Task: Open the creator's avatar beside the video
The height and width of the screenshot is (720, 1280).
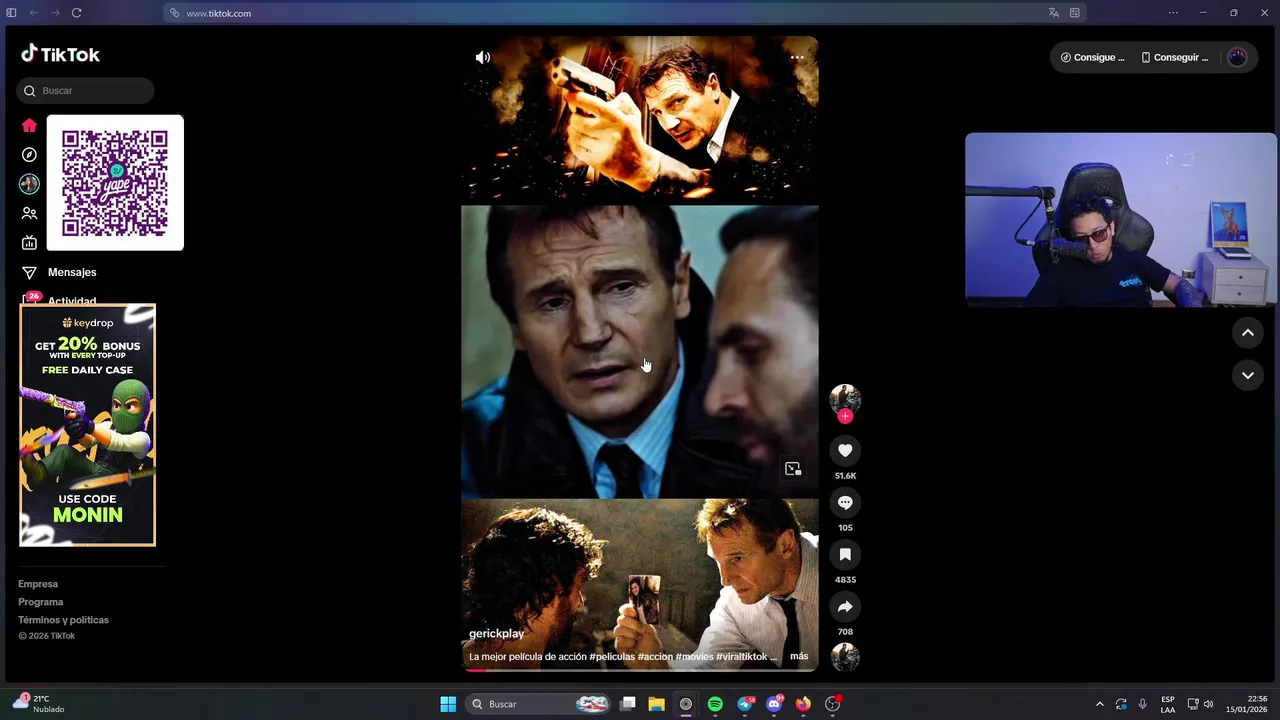Action: click(x=845, y=398)
